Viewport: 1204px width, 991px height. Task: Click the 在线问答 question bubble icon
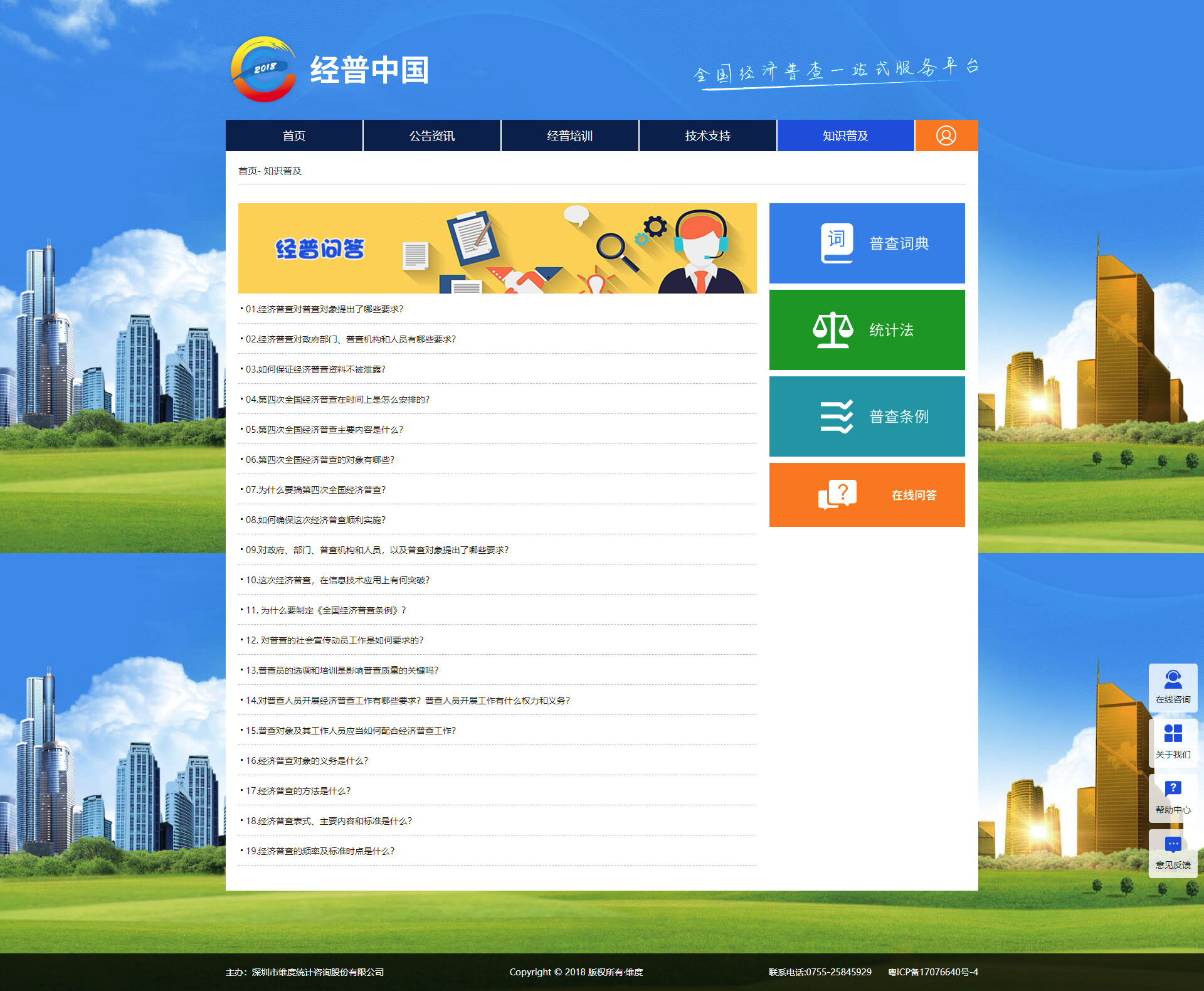point(837,495)
